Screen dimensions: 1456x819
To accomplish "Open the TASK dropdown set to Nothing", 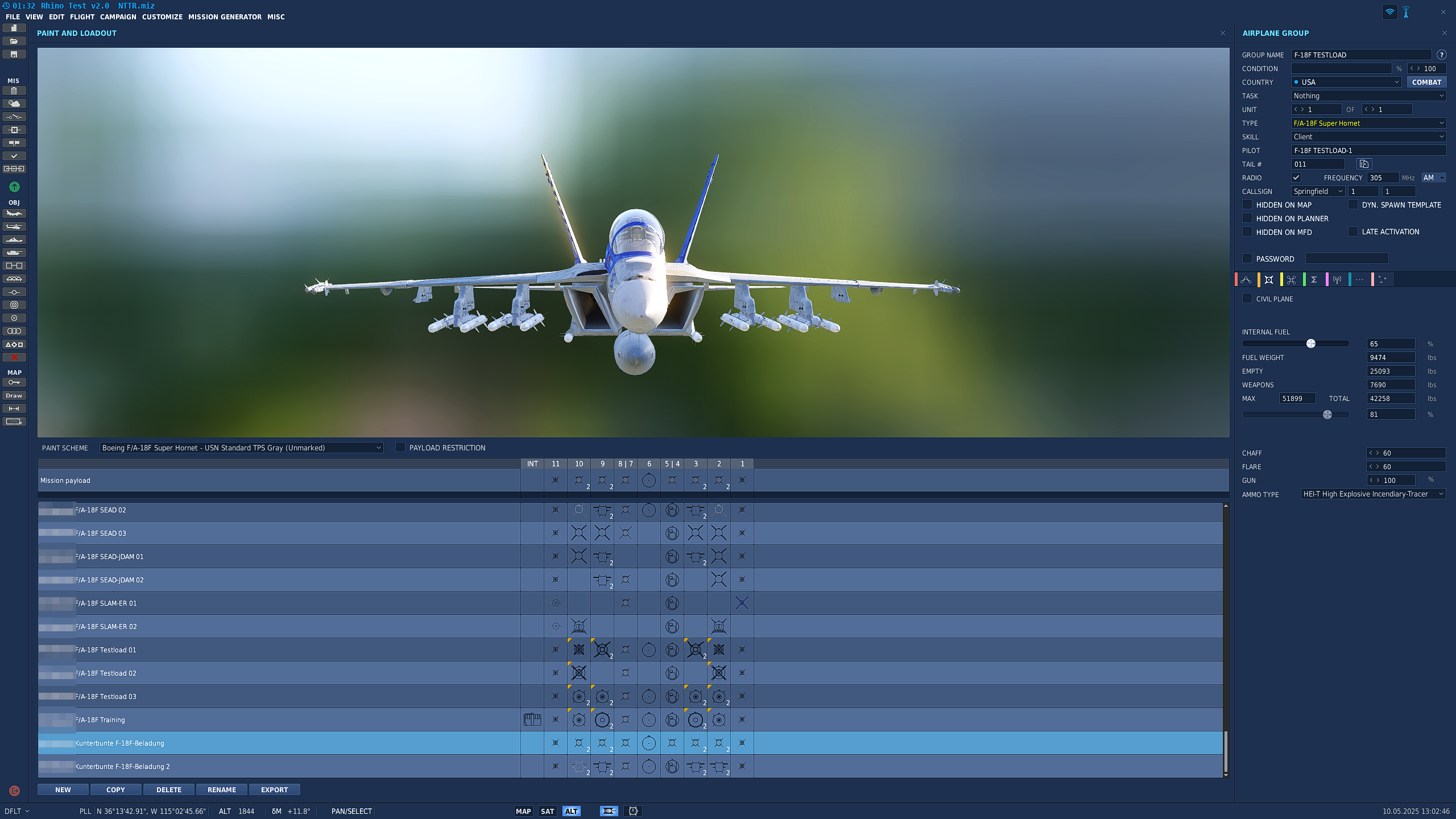I will point(1368,96).
